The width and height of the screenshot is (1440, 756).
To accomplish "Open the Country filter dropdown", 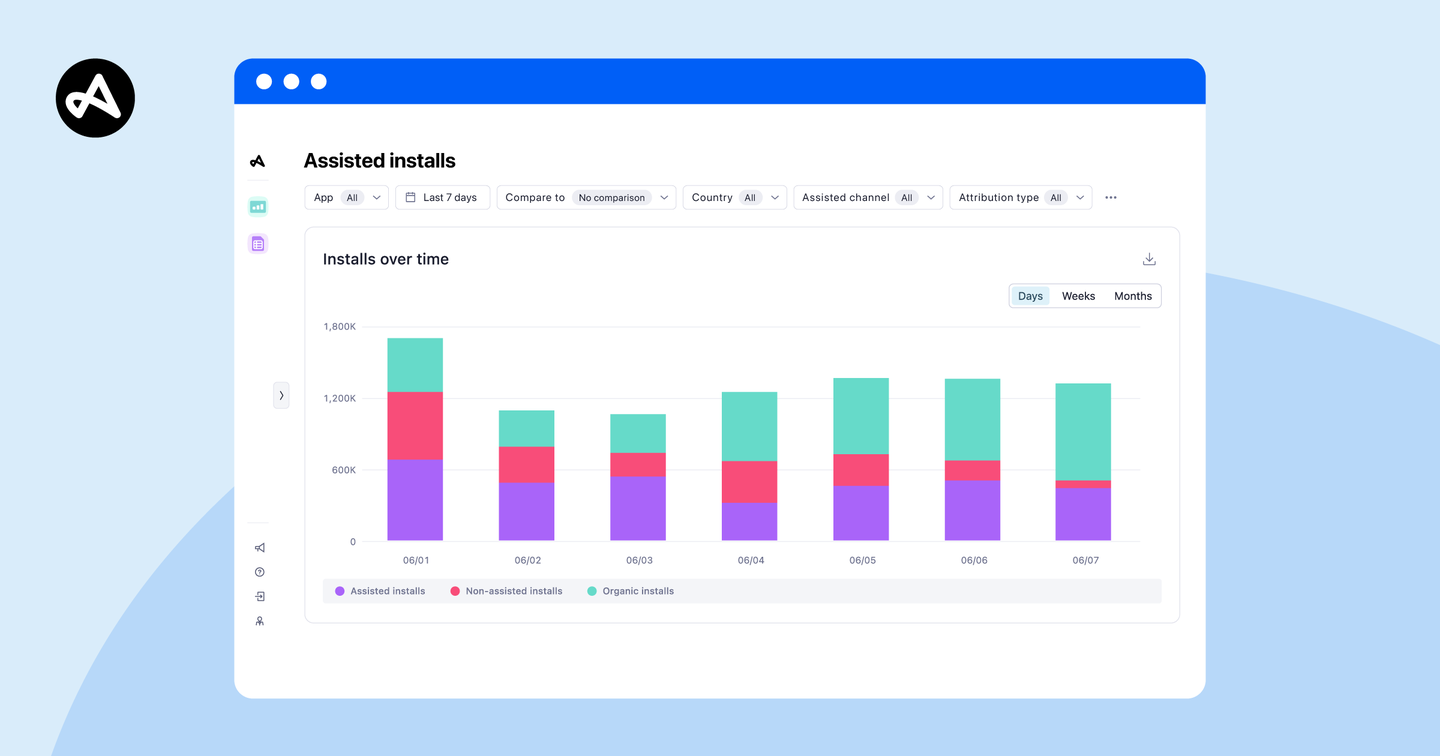I will [x=734, y=197].
